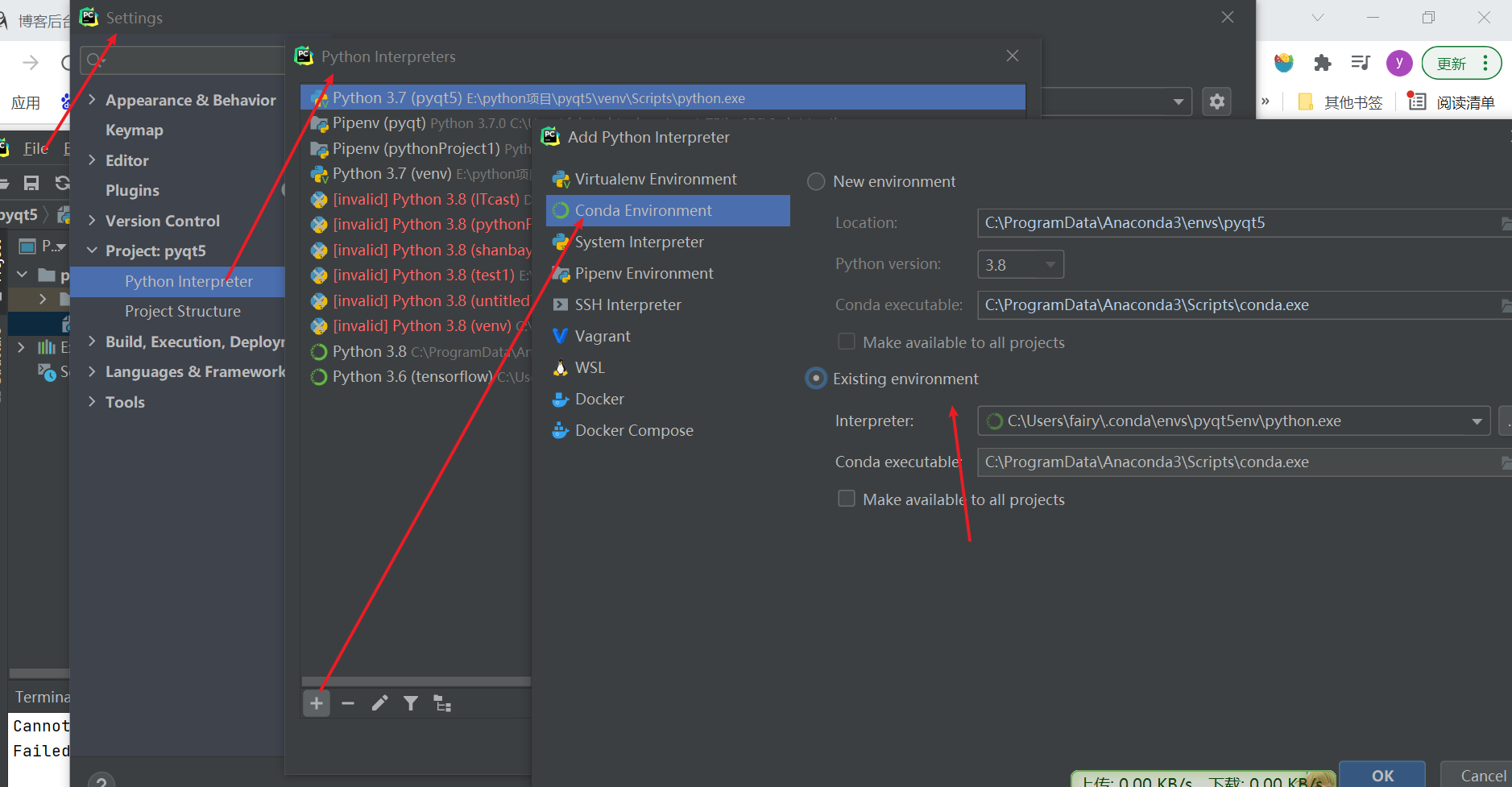Viewport: 1512px width, 787px height.
Task: Click the Settings search field
Action: [x=183, y=60]
